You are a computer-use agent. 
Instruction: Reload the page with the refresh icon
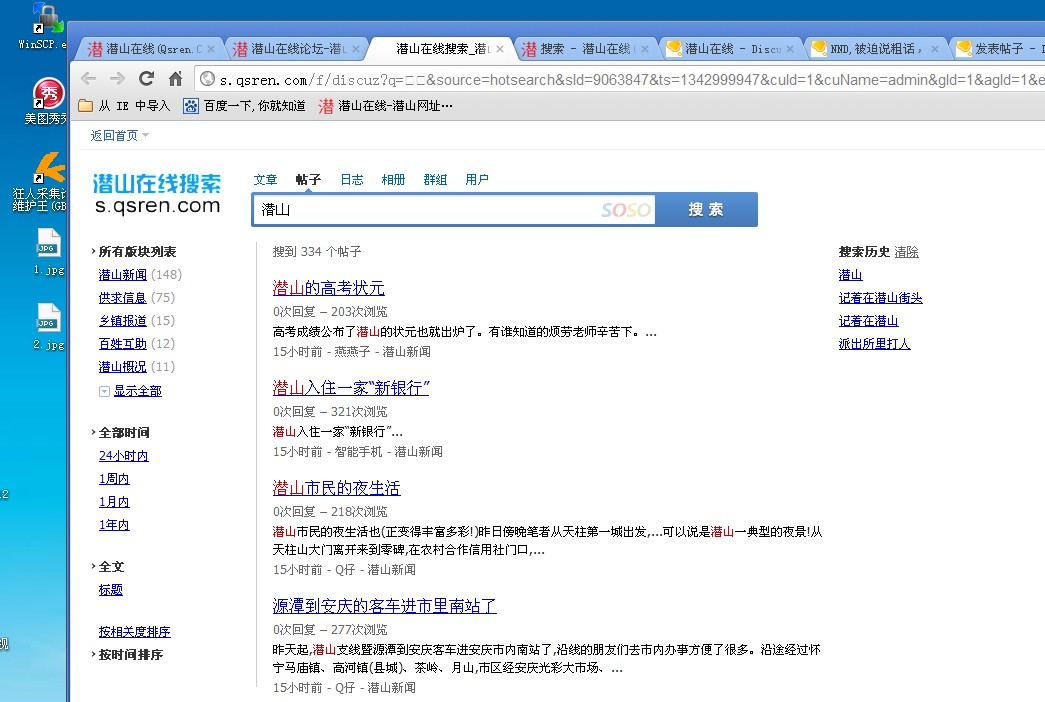147,79
